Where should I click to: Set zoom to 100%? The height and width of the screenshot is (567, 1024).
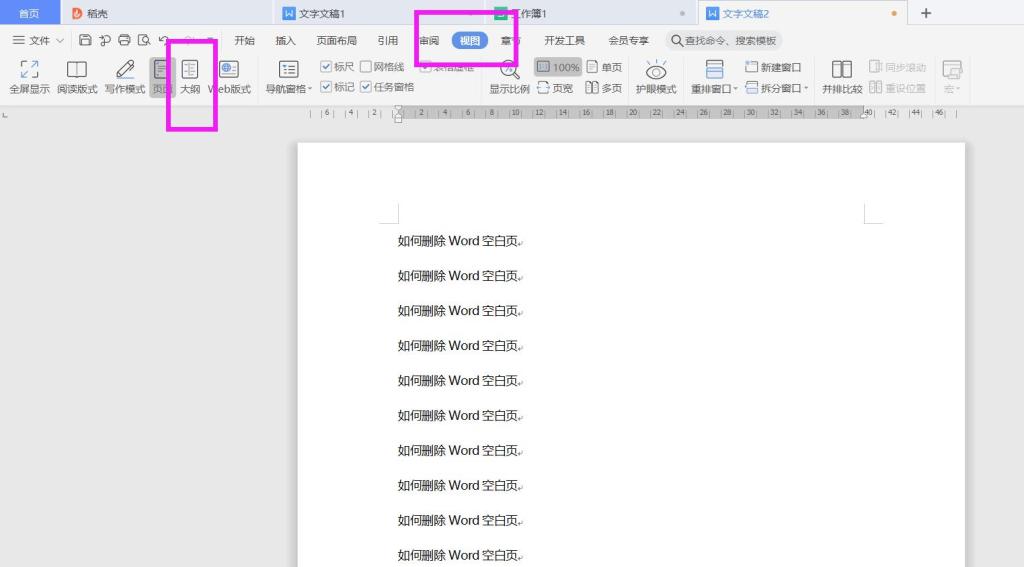(x=558, y=67)
